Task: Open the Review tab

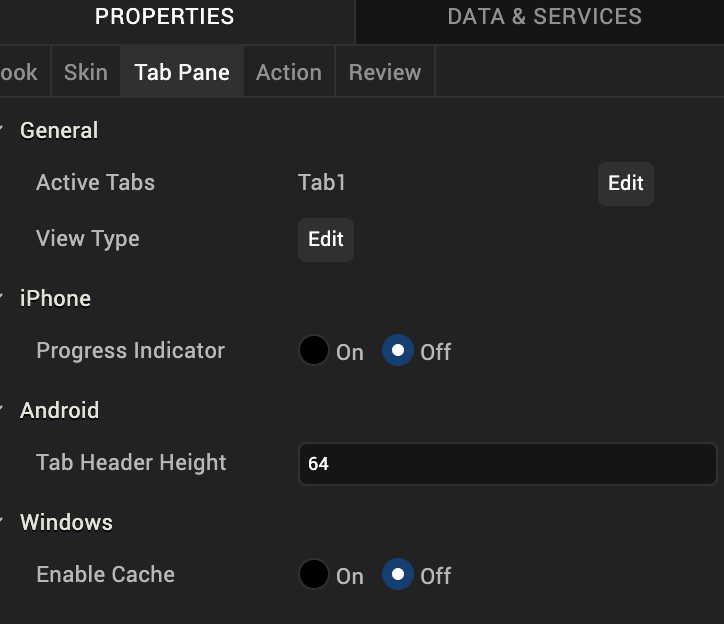Action: point(384,73)
